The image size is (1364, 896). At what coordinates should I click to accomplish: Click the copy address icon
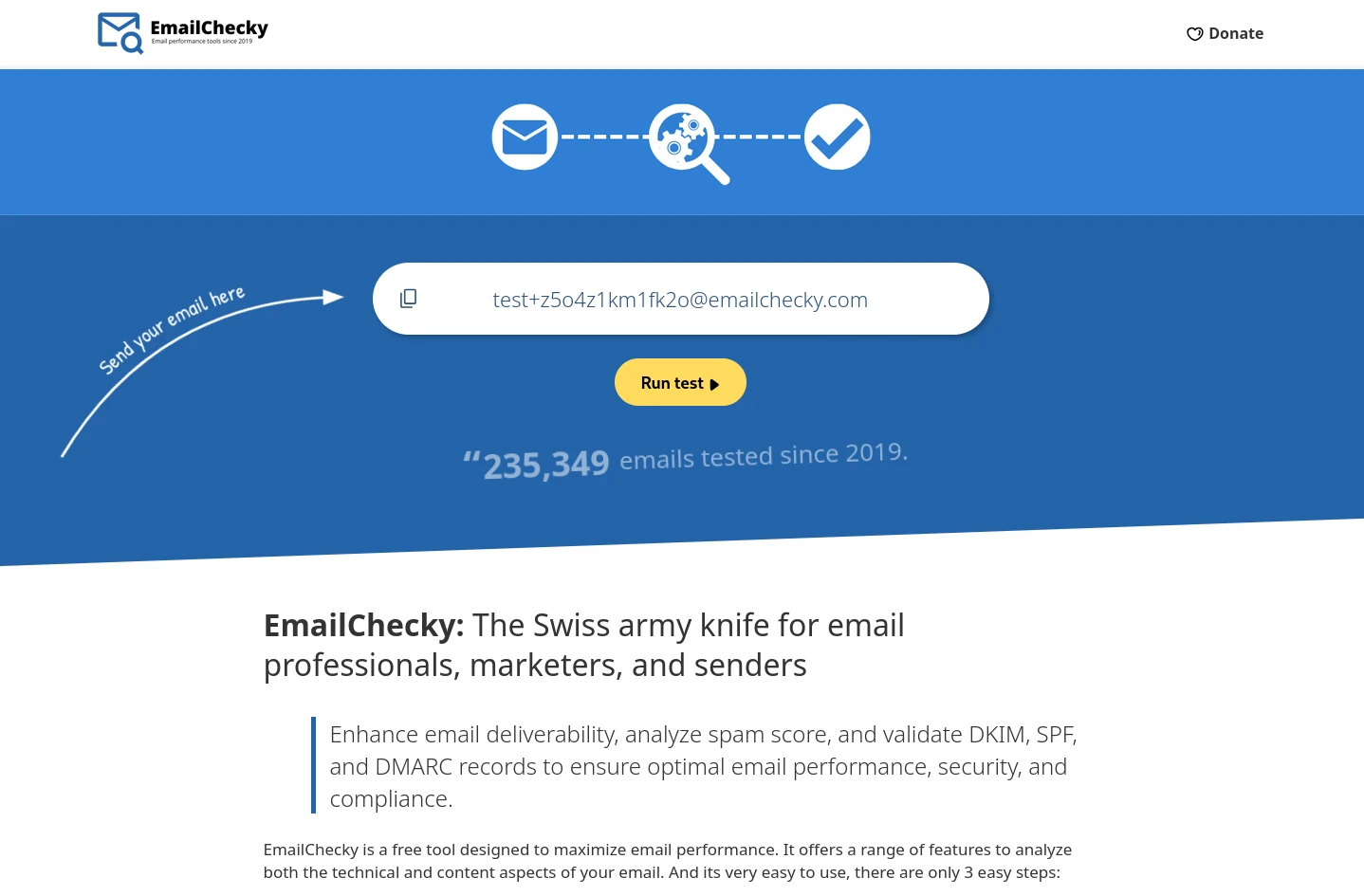pos(408,298)
